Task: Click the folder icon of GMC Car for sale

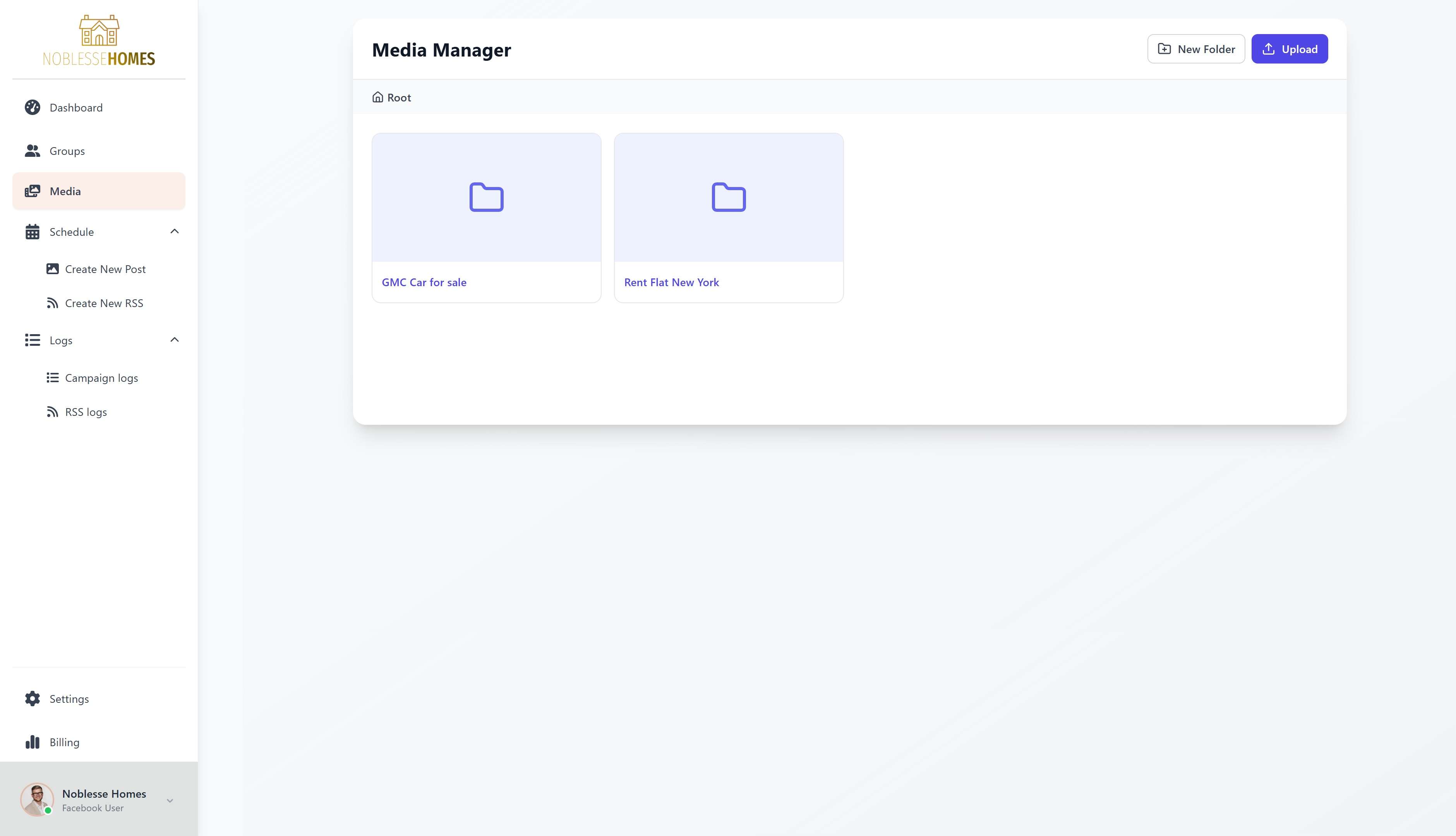Action: (487, 197)
